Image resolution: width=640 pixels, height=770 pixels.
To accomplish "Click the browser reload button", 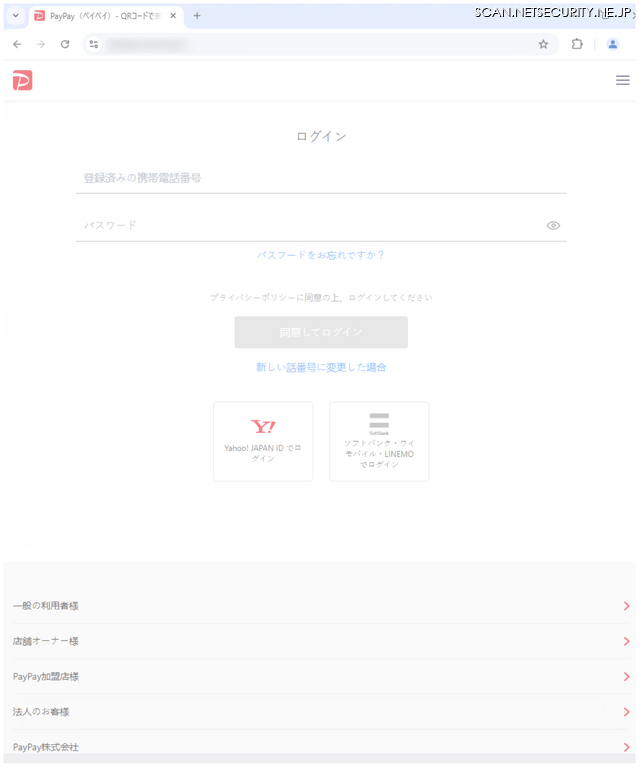I will [65, 44].
